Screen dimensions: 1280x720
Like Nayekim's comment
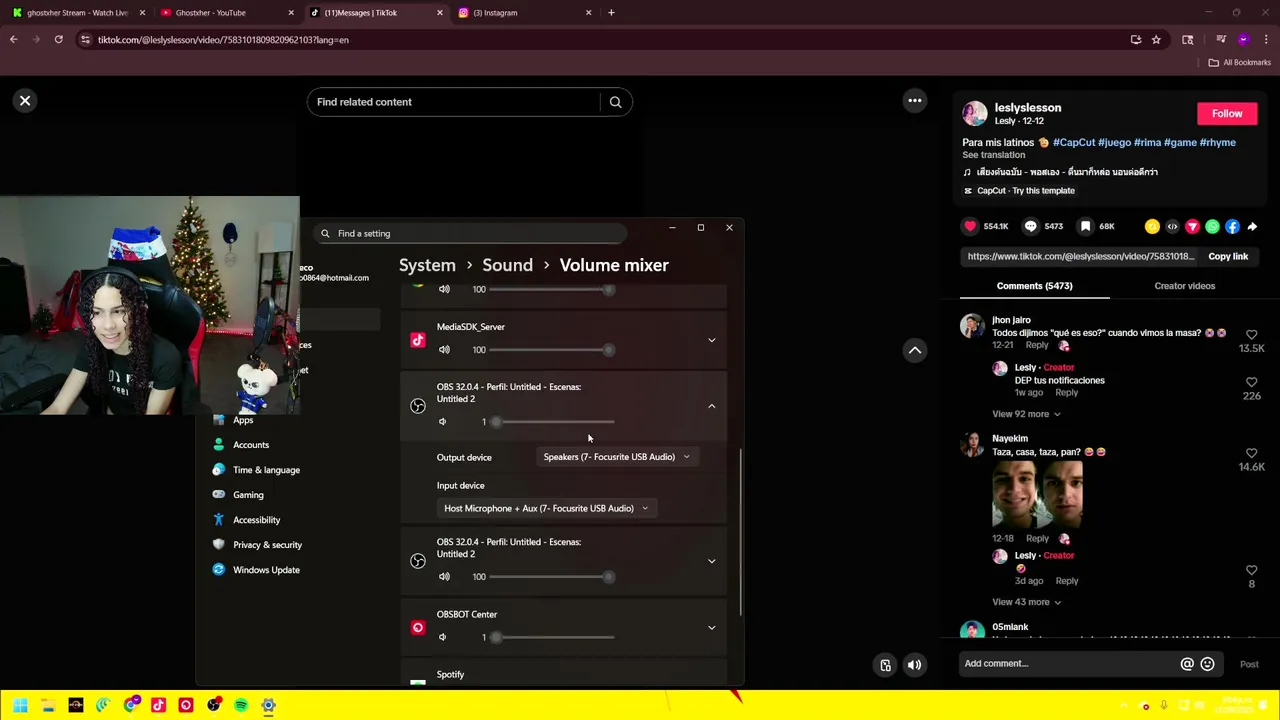tap(1251, 454)
